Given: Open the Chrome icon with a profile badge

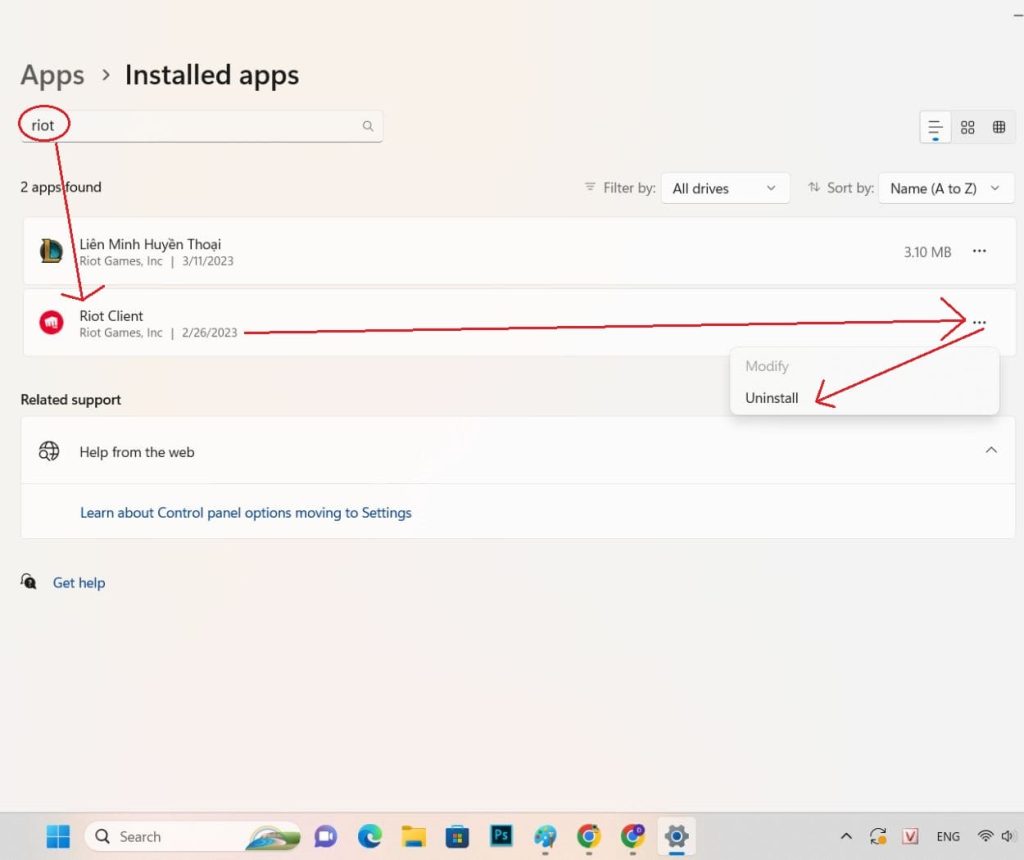Looking at the screenshot, I should [633, 836].
